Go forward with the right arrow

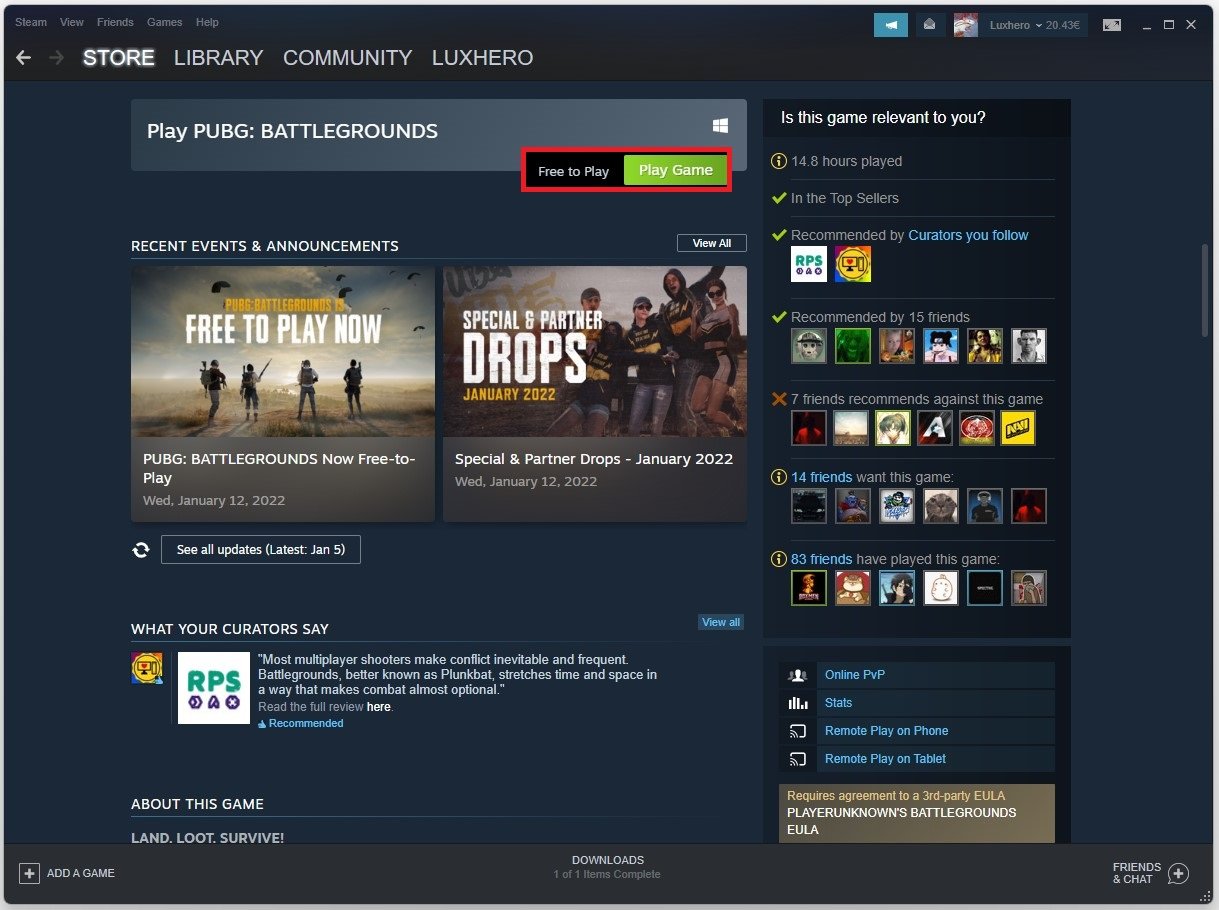click(56, 58)
